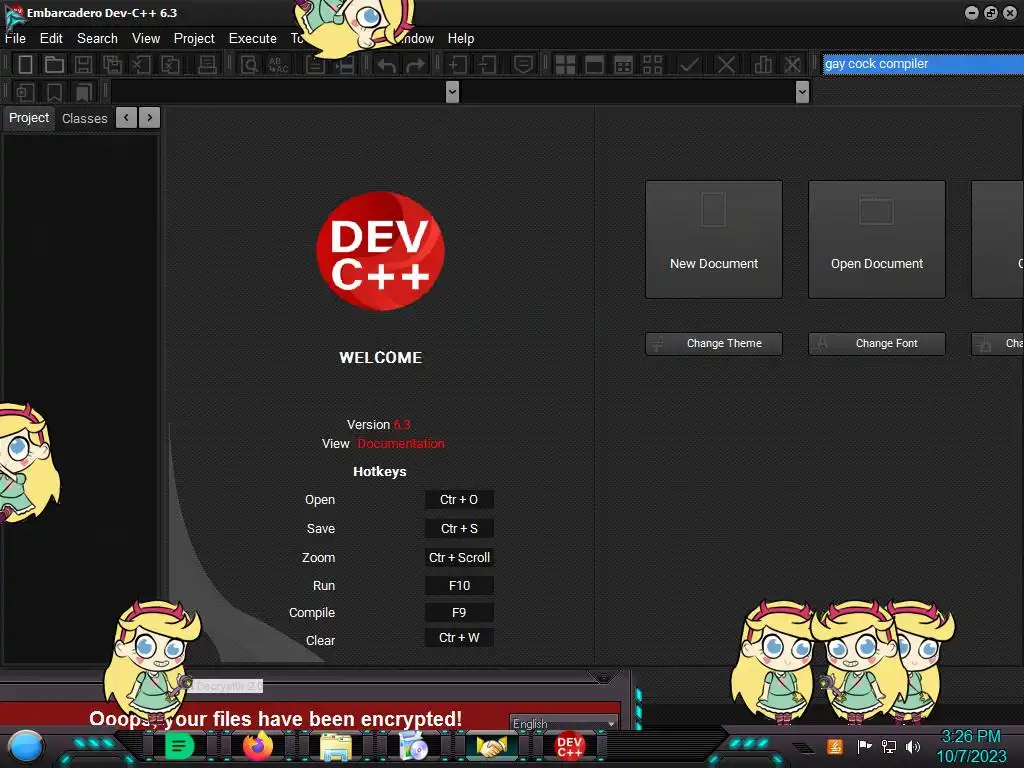Image resolution: width=1024 pixels, height=768 pixels.
Task: Click the Save floppy-disk toolbar icon
Action: pyautogui.click(x=83, y=65)
